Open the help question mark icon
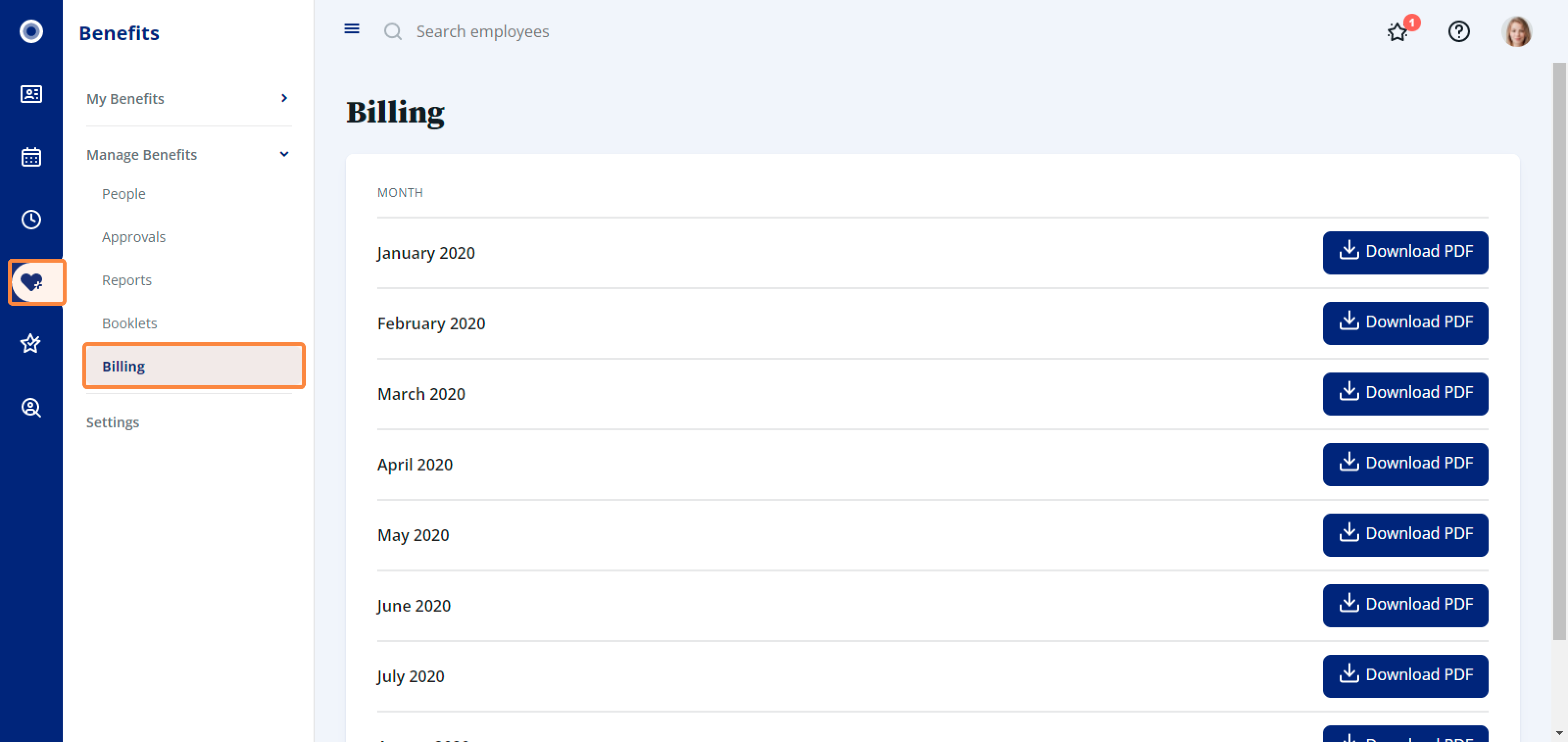This screenshot has height=742, width=1568. (x=1459, y=31)
